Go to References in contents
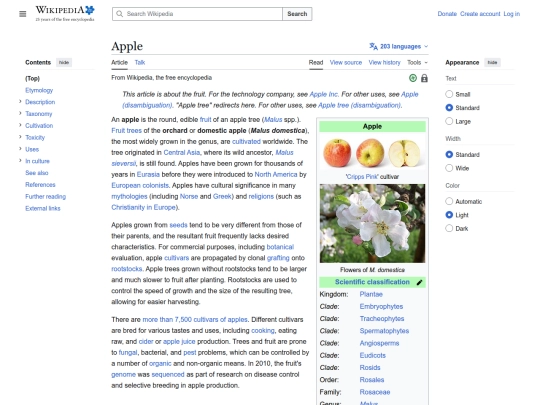The height and width of the screenshot is (405, 540). coord(40,185)
